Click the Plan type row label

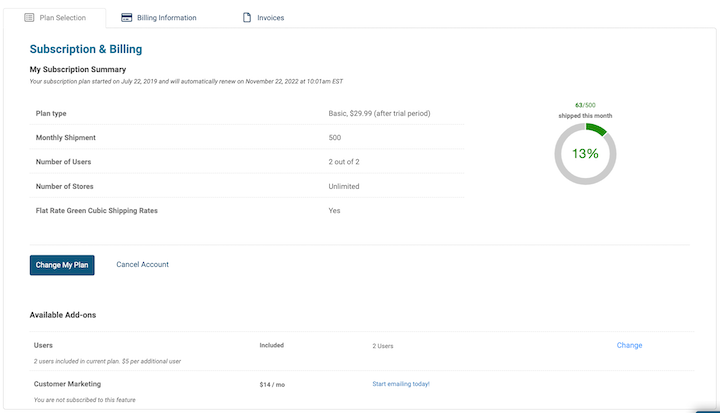(x=51, y=113)
